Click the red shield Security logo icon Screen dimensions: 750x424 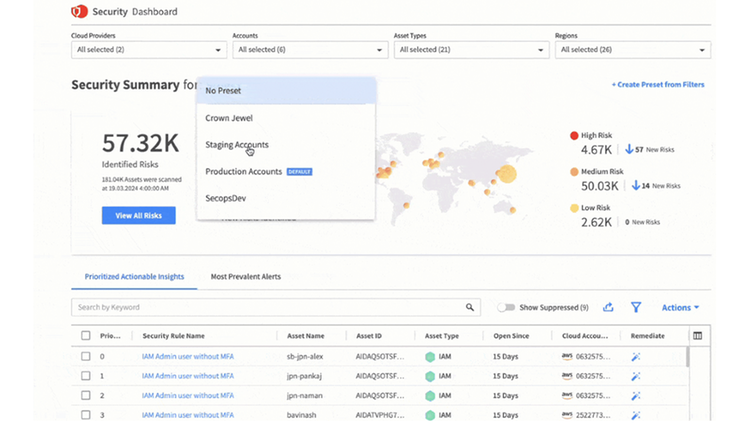(x=79, y=11)
